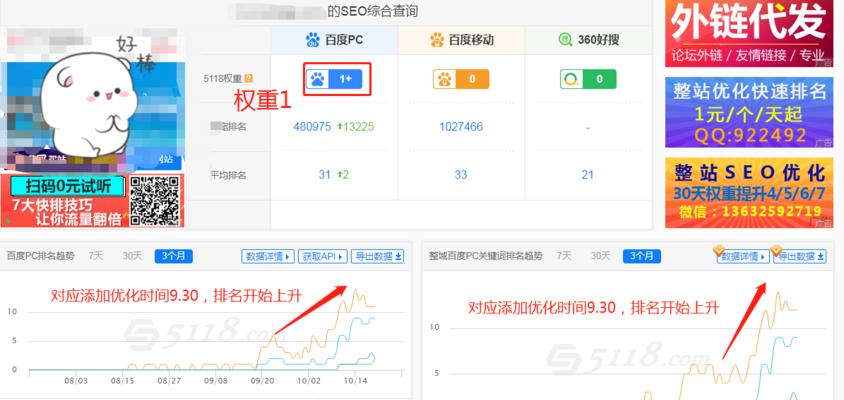
Task: Click the QR code in the promo
Action: [155, 200]
